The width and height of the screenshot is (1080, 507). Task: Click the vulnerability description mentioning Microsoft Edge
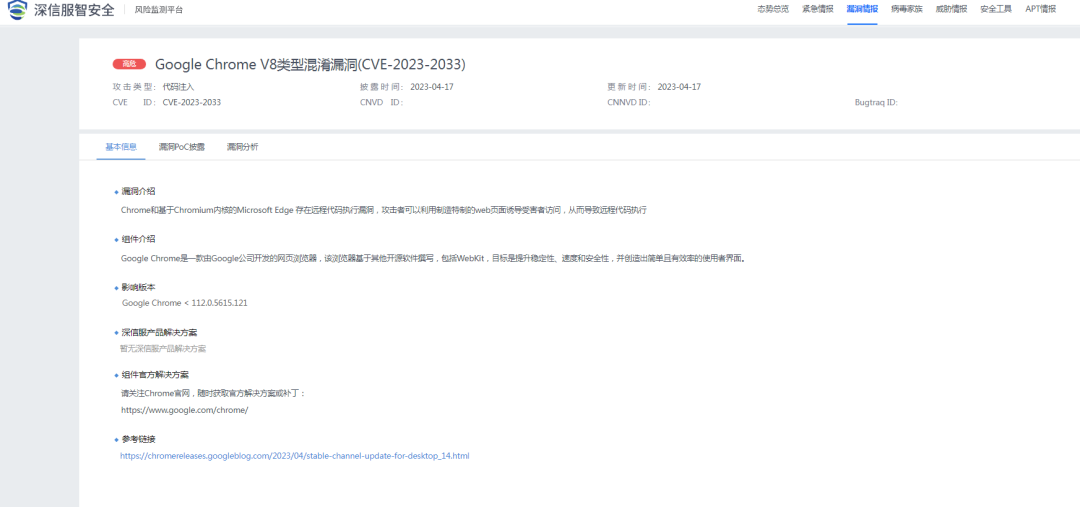383,210
